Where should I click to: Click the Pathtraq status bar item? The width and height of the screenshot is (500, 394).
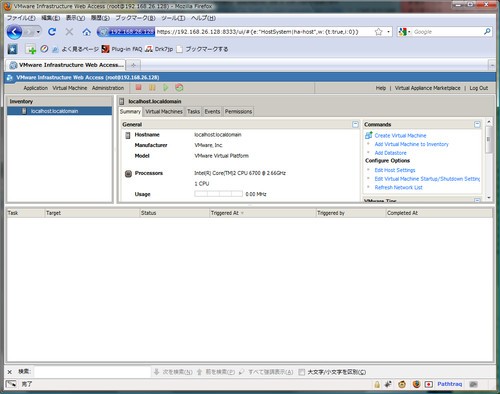pos(450,384)
